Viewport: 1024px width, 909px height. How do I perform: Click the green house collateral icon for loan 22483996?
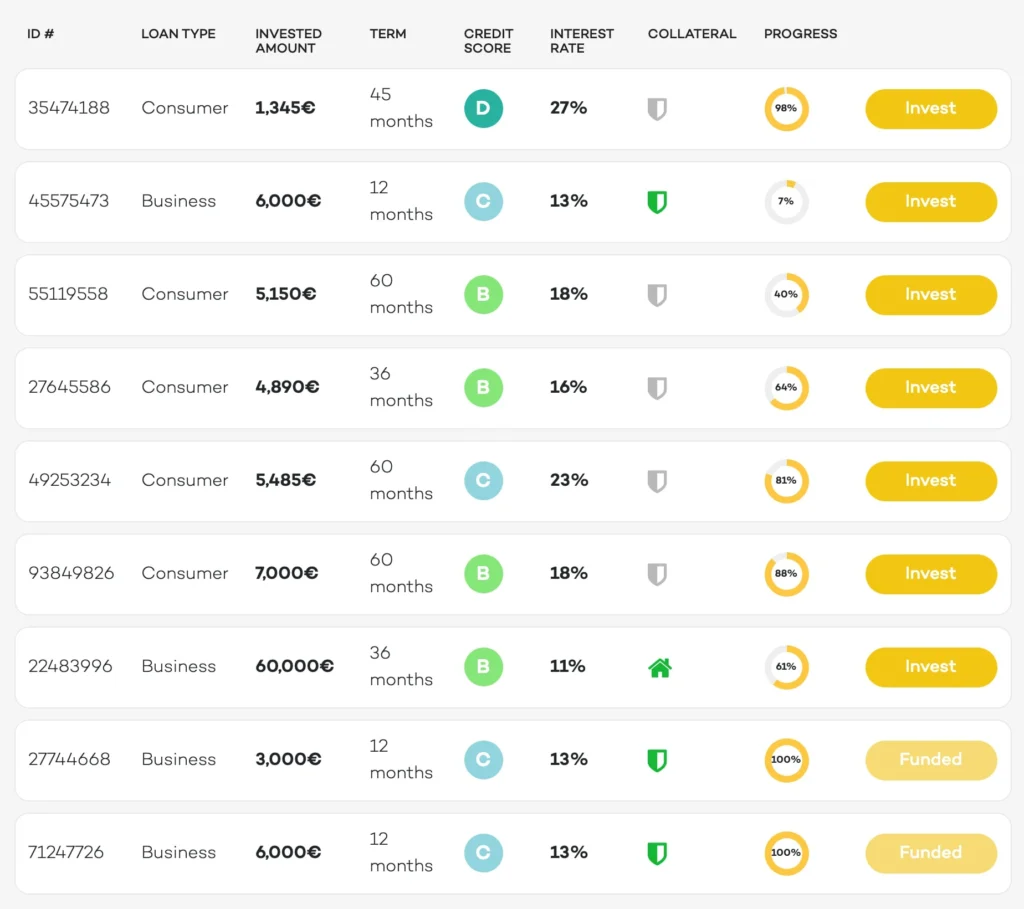pyautogui.click(x=660, y=667)
